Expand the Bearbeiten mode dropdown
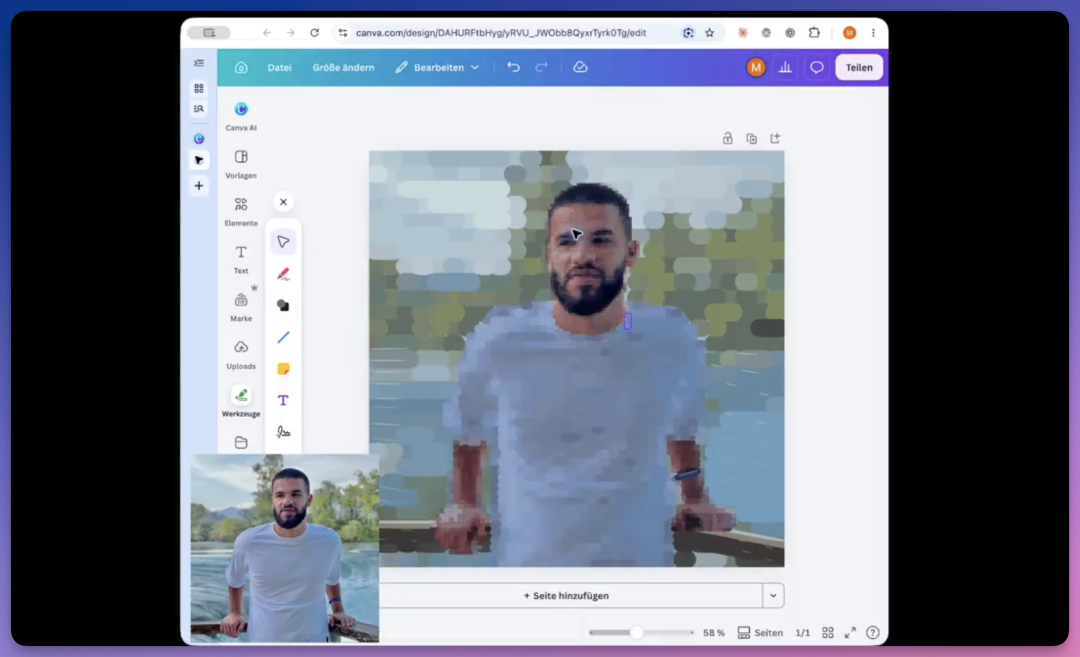Image resolution: width=1080 pixels, height=657 pixels. 437,67
